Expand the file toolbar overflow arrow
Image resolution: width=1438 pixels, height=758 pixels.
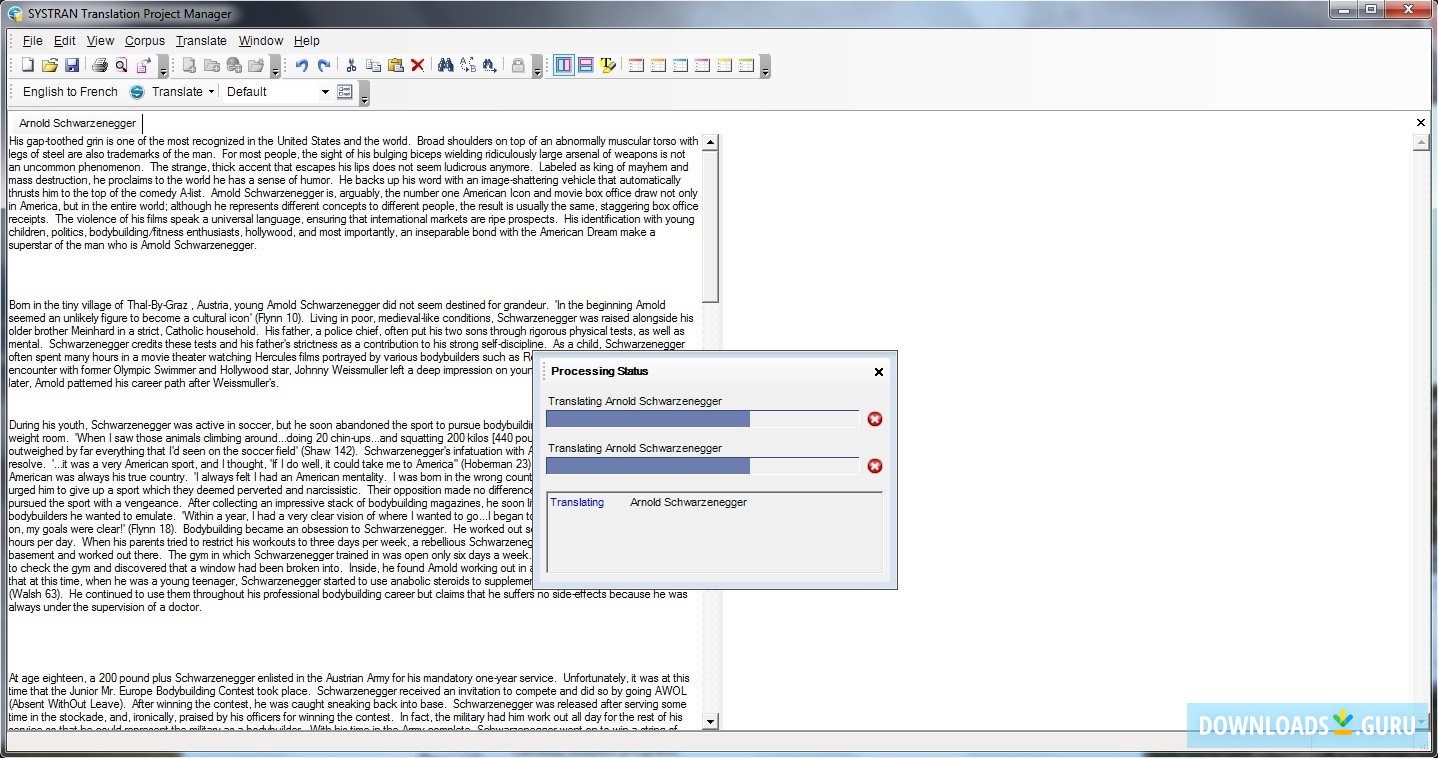click(163, 68)
